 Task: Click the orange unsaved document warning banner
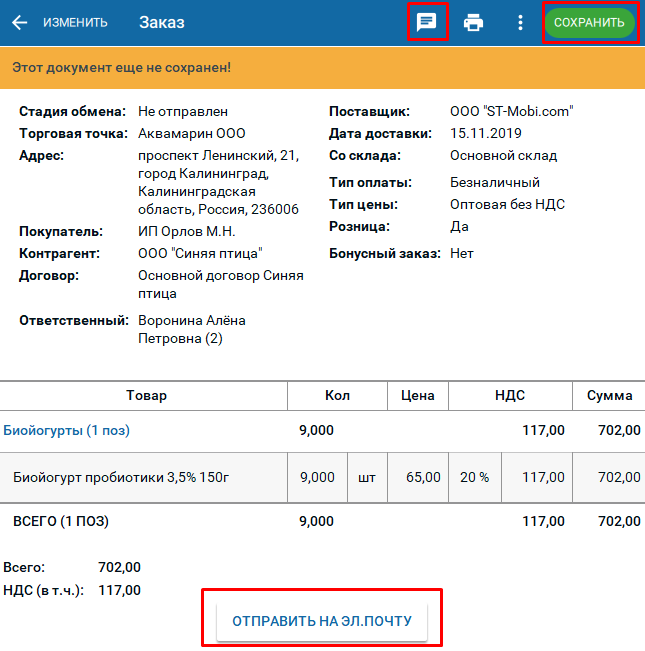pos(322,68)
